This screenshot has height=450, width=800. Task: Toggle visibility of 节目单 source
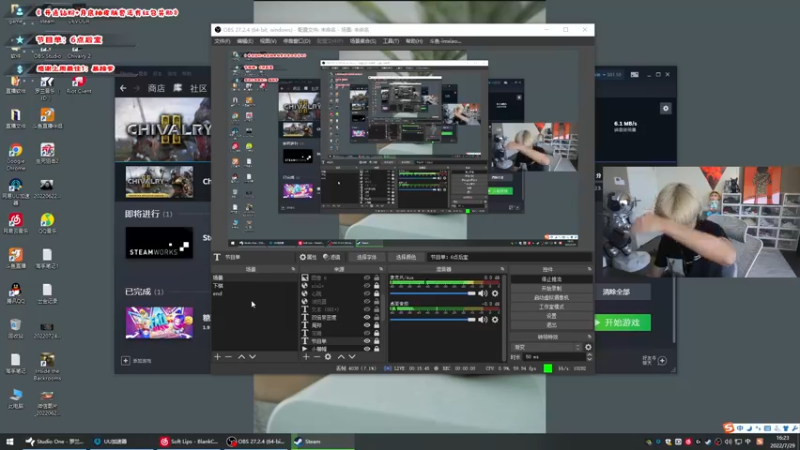click(367, 341)
